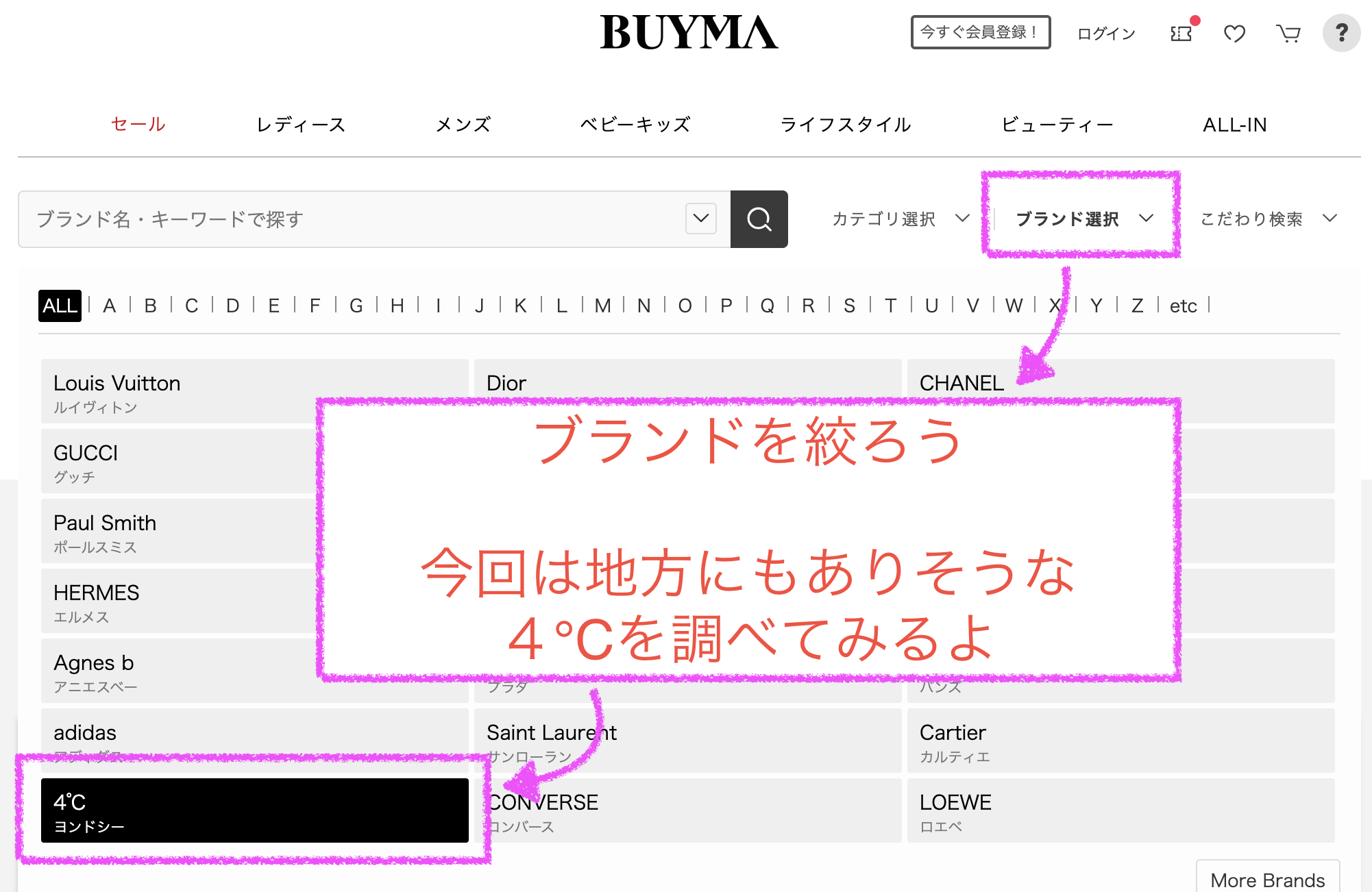Select the 4℃ brand
Viewport: 1372px width, 892px height.
[x=255, y=810]
